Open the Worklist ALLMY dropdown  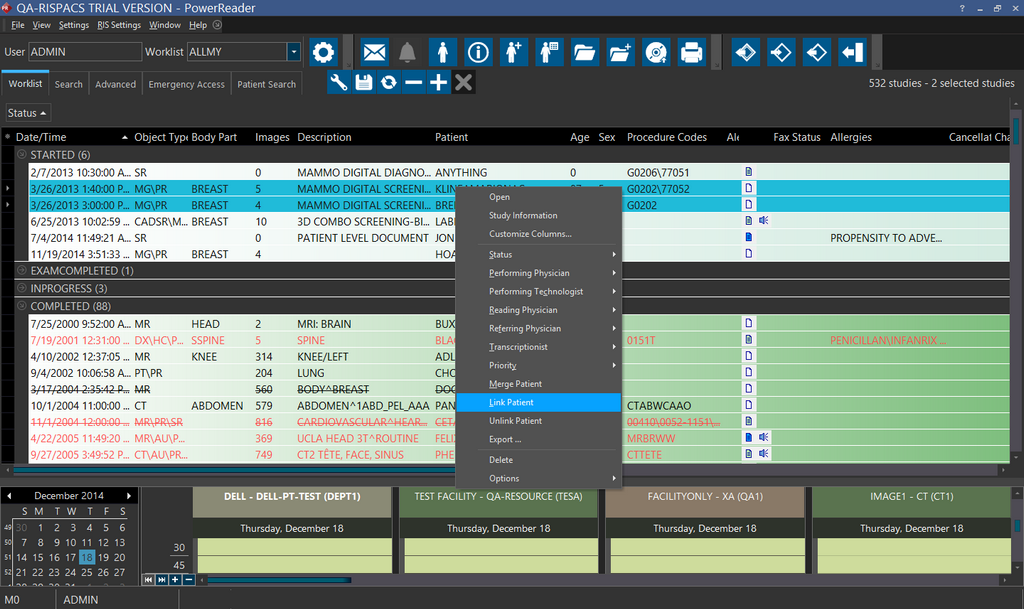(x=293, y=52)
